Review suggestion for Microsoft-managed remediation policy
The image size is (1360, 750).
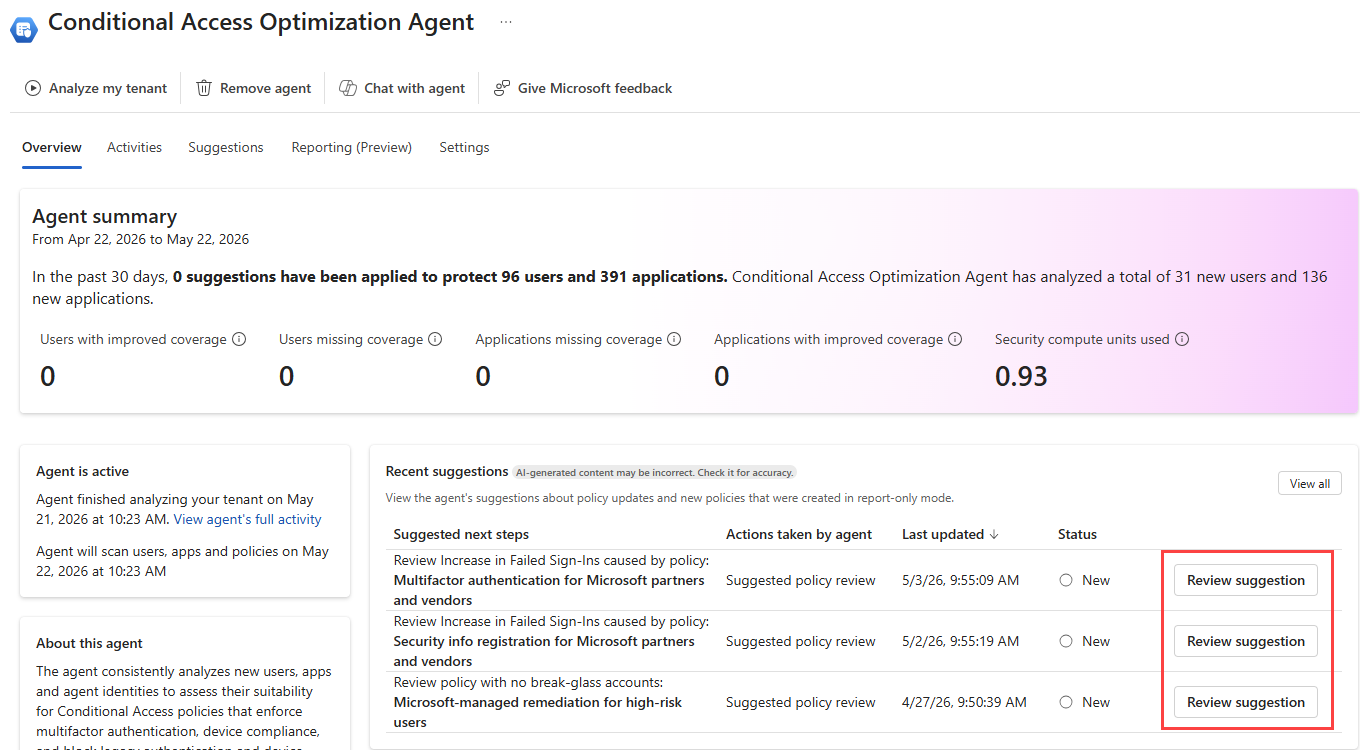[x=1246, y=703]
